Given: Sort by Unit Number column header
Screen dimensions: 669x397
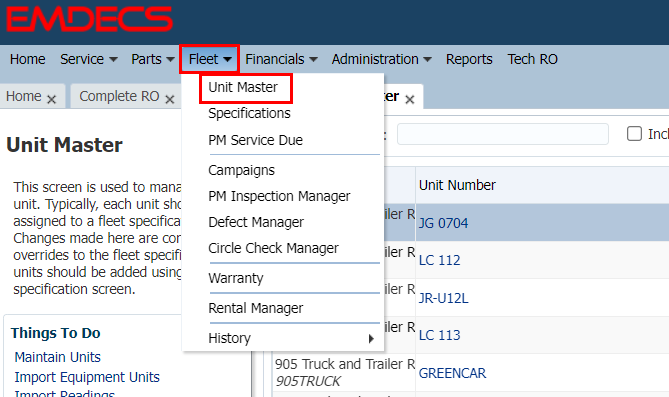Looking at the screenshot, I should click(x=457, y=185).
